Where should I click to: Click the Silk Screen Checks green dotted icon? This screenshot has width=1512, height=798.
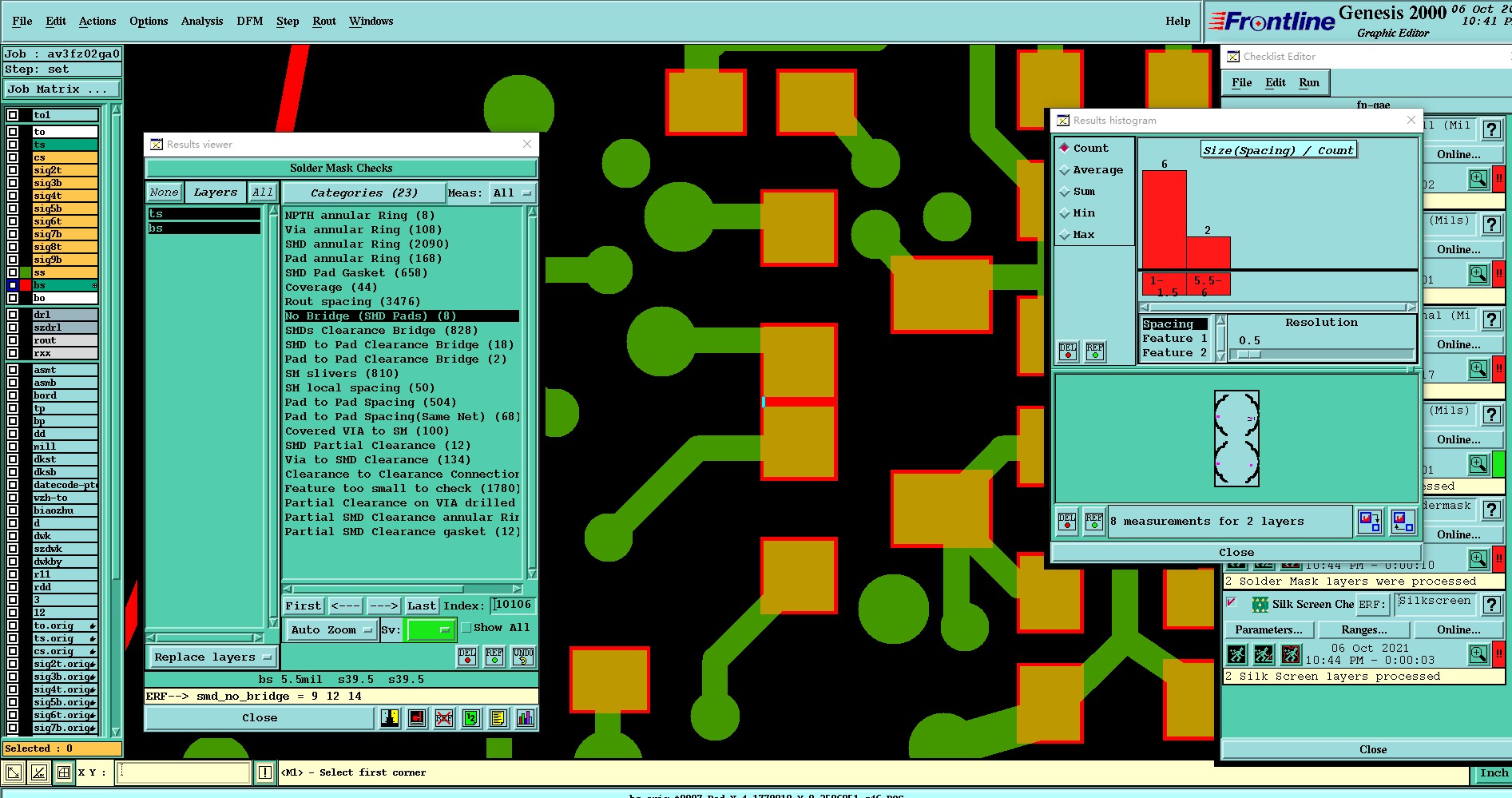[x=1260, y=605]
